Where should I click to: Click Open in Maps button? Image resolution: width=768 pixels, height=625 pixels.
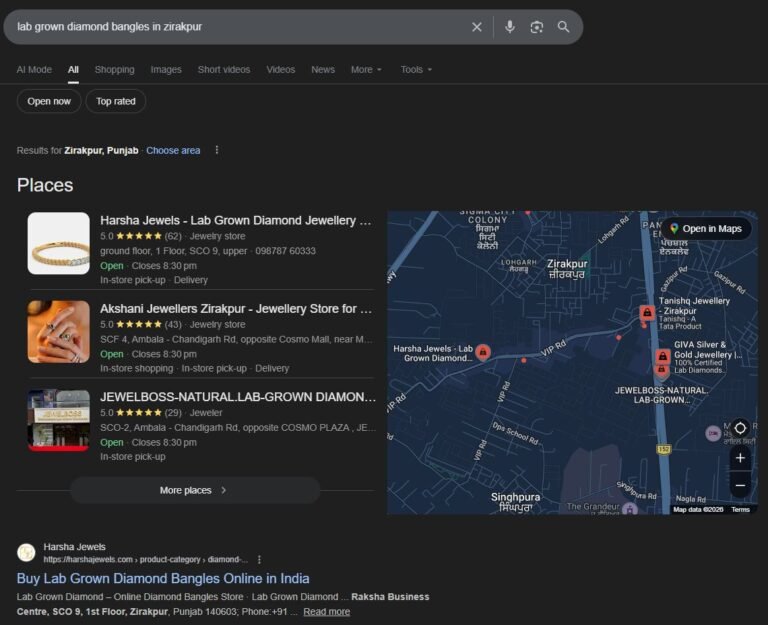pyautogui.click(x=707, y=229)
